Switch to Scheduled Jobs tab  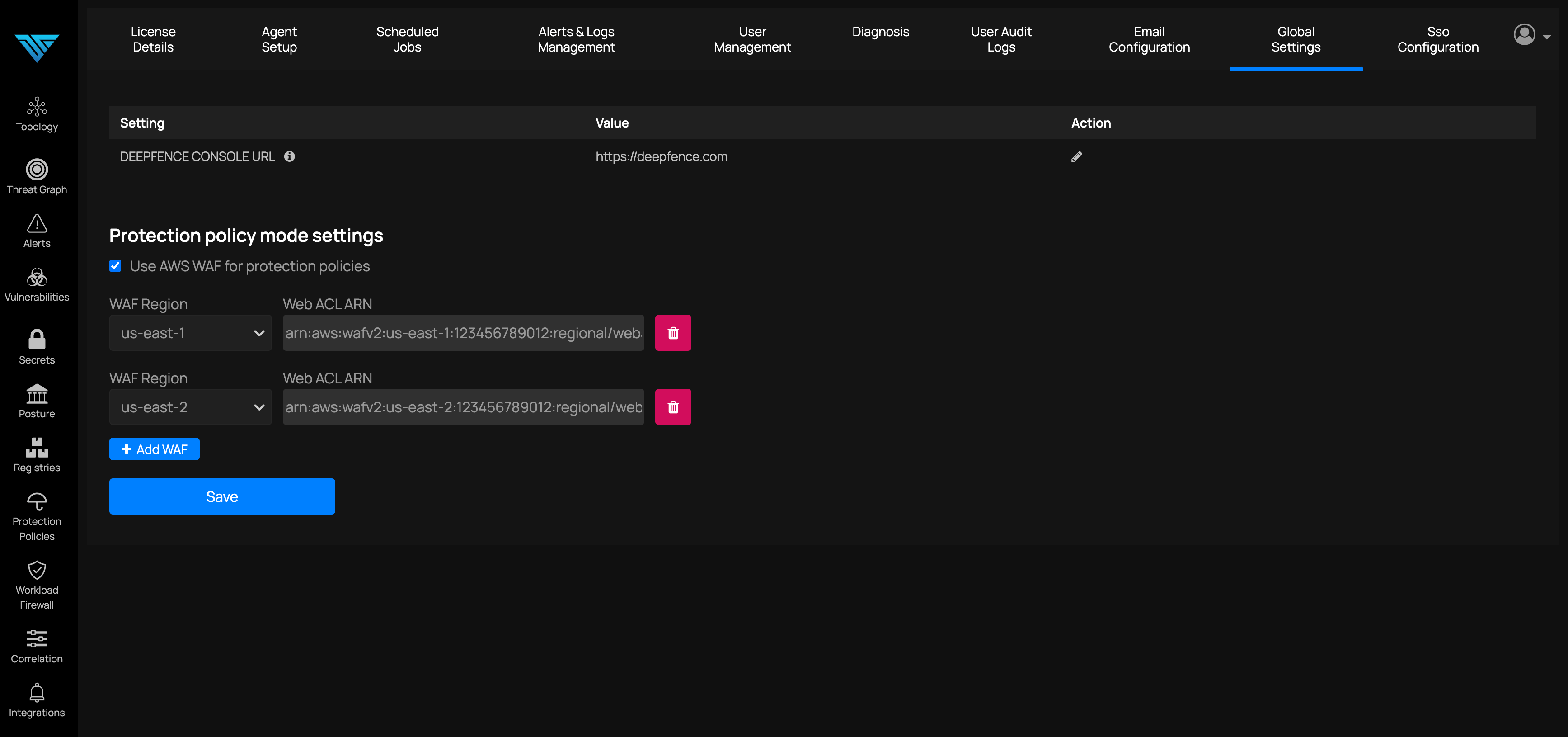pyautogui.click(x=407, y=39)
